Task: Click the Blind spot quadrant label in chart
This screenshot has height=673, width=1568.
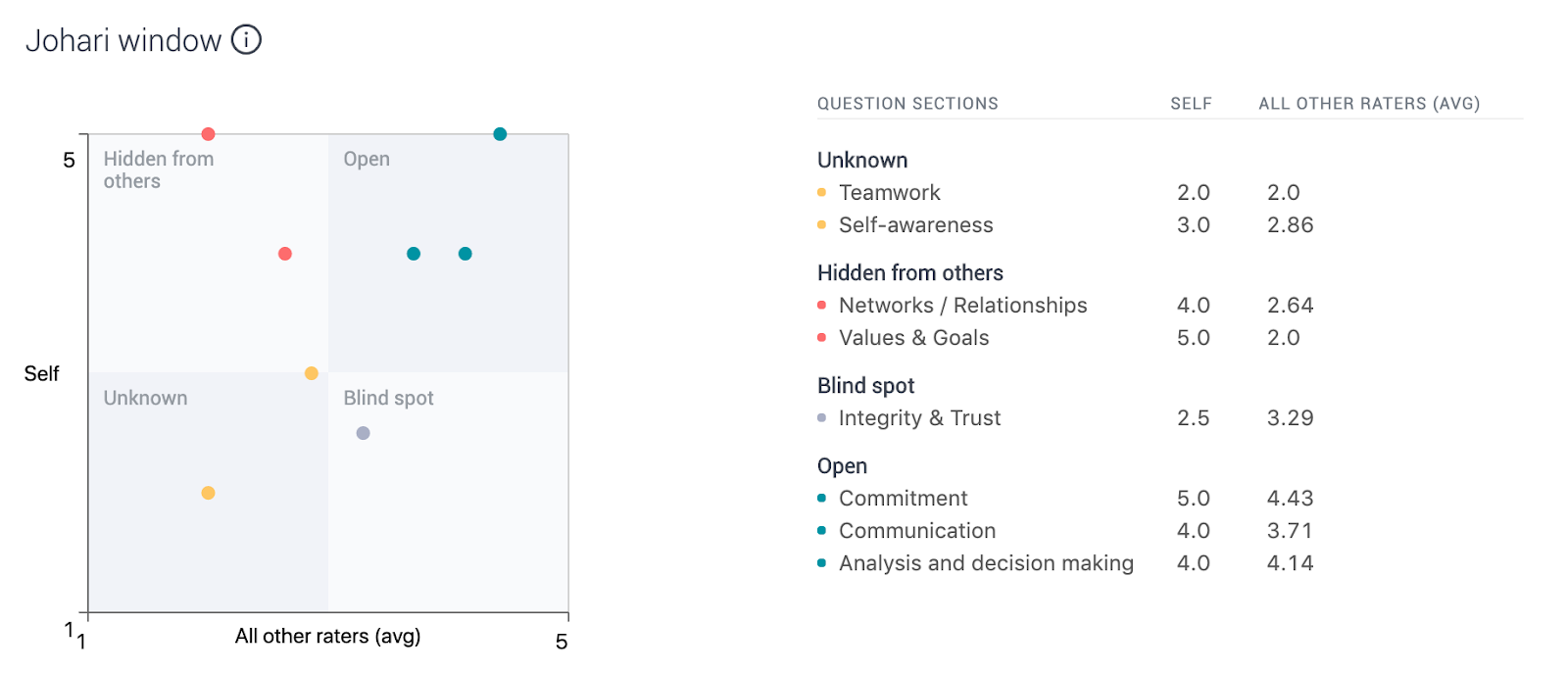Action: click(388, 398)
